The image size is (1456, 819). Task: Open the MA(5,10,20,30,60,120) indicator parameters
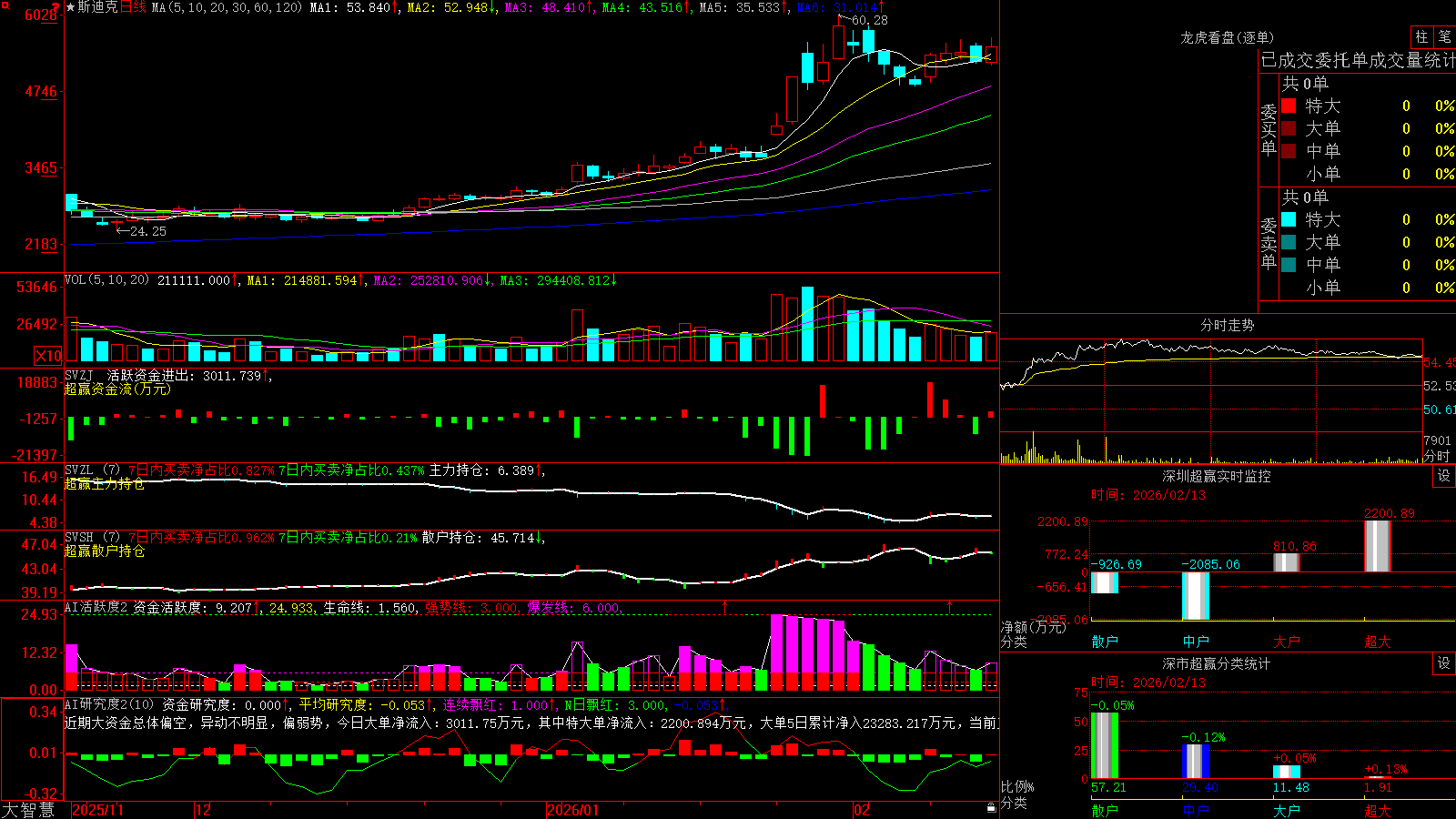pos(227,7)
